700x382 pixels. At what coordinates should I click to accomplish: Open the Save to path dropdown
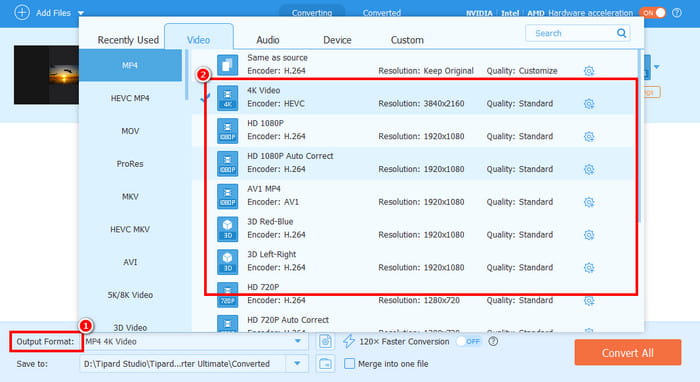point(297,364)
